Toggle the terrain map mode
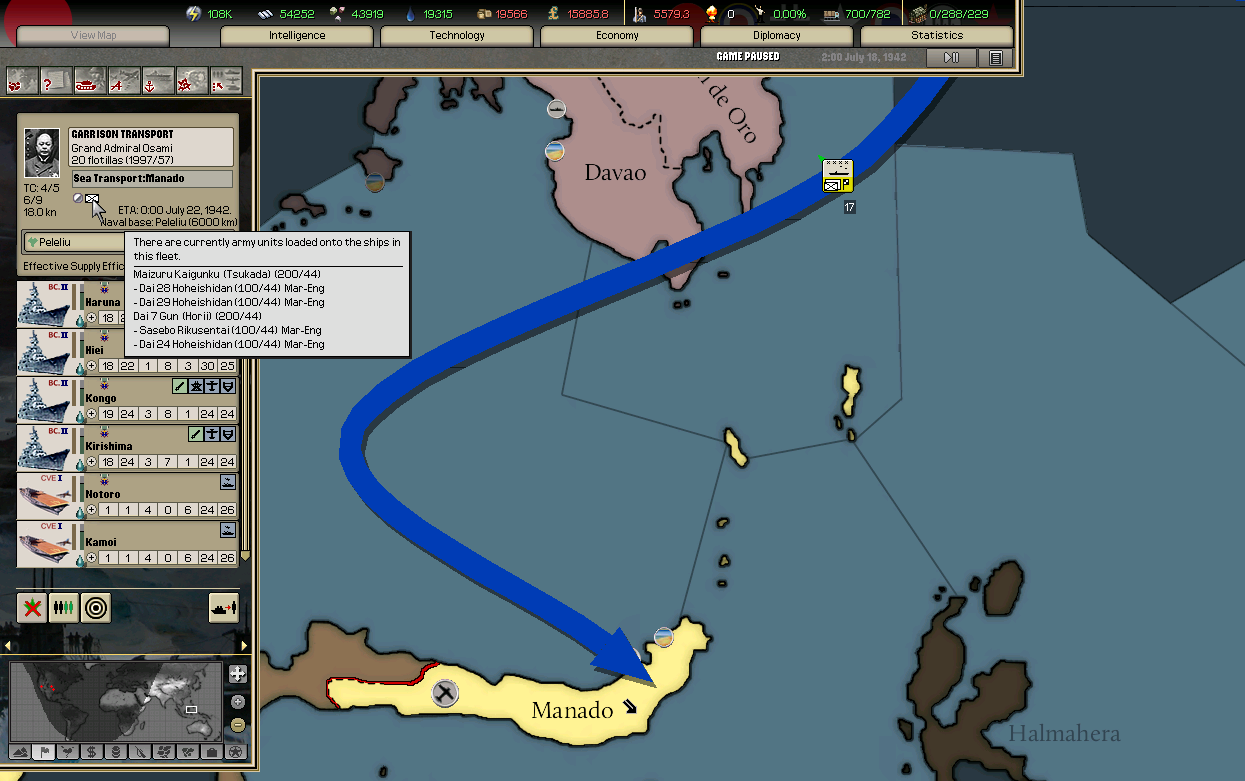 click(20, 751)
